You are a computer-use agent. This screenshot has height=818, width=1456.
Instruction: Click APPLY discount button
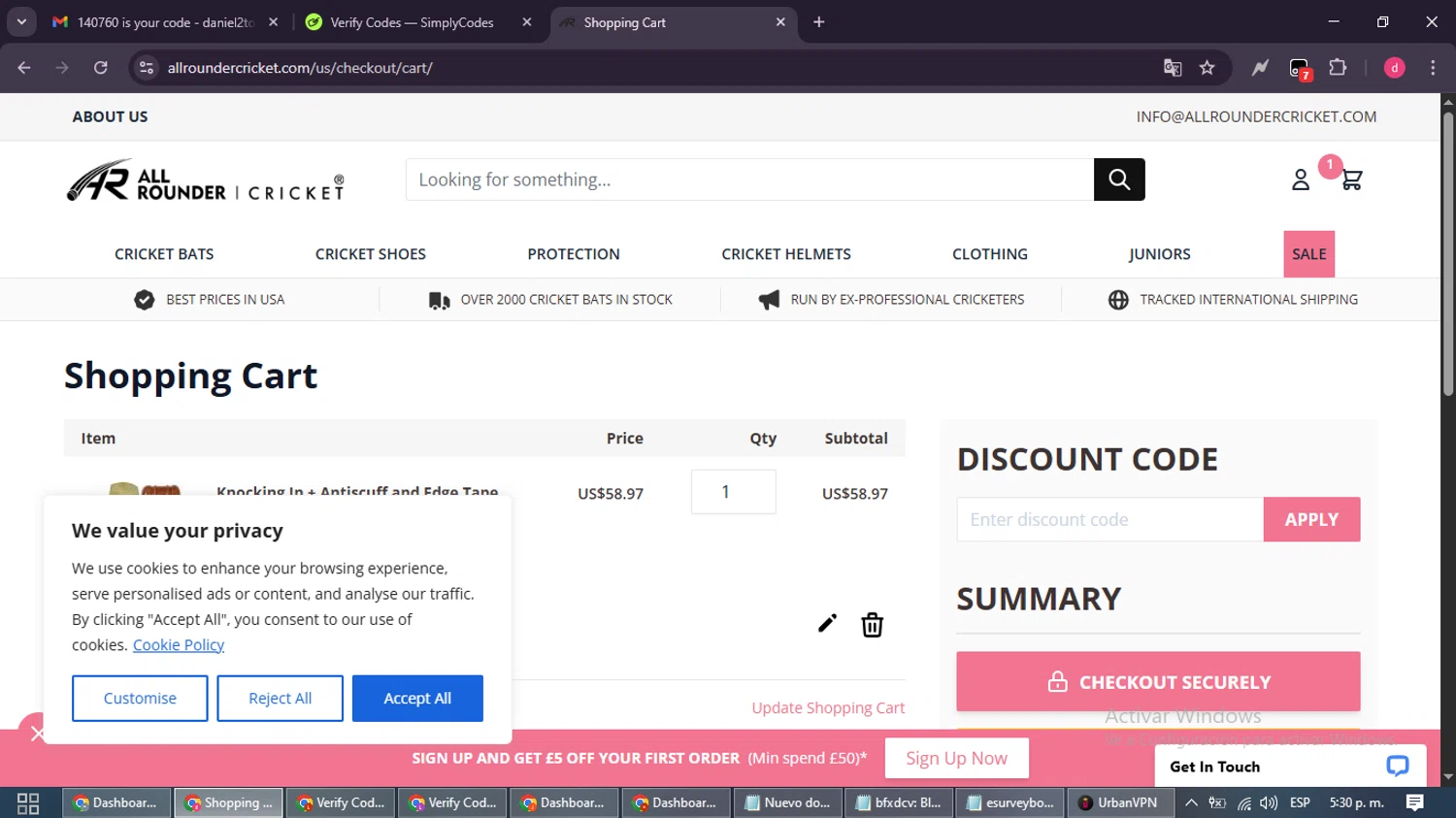tap(1311, 519)
